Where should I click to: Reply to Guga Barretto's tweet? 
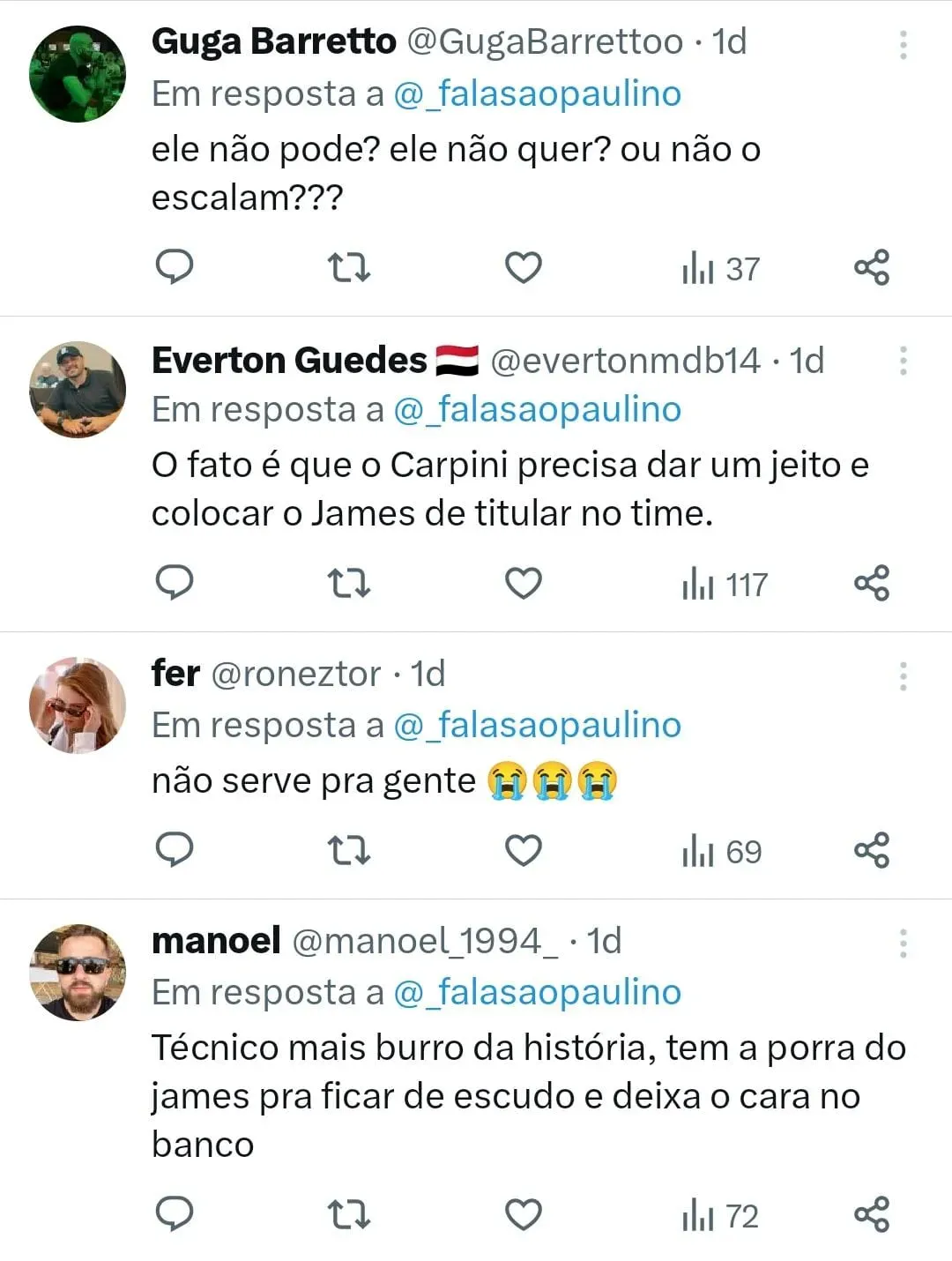coord(174,266)
